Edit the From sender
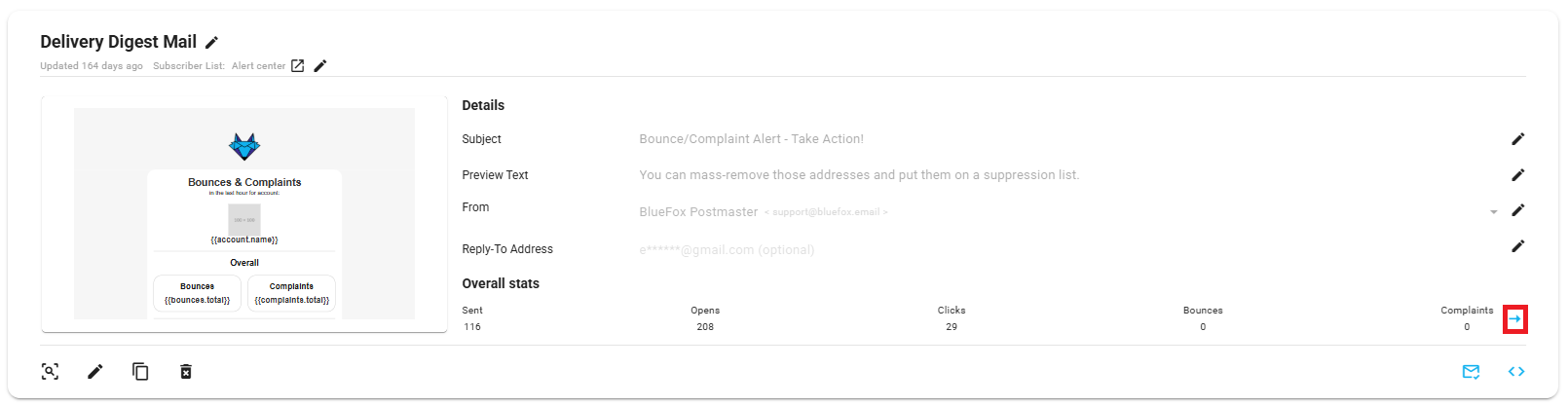This screenshot has width=1568, height=406. click(x=1517, y=210)
